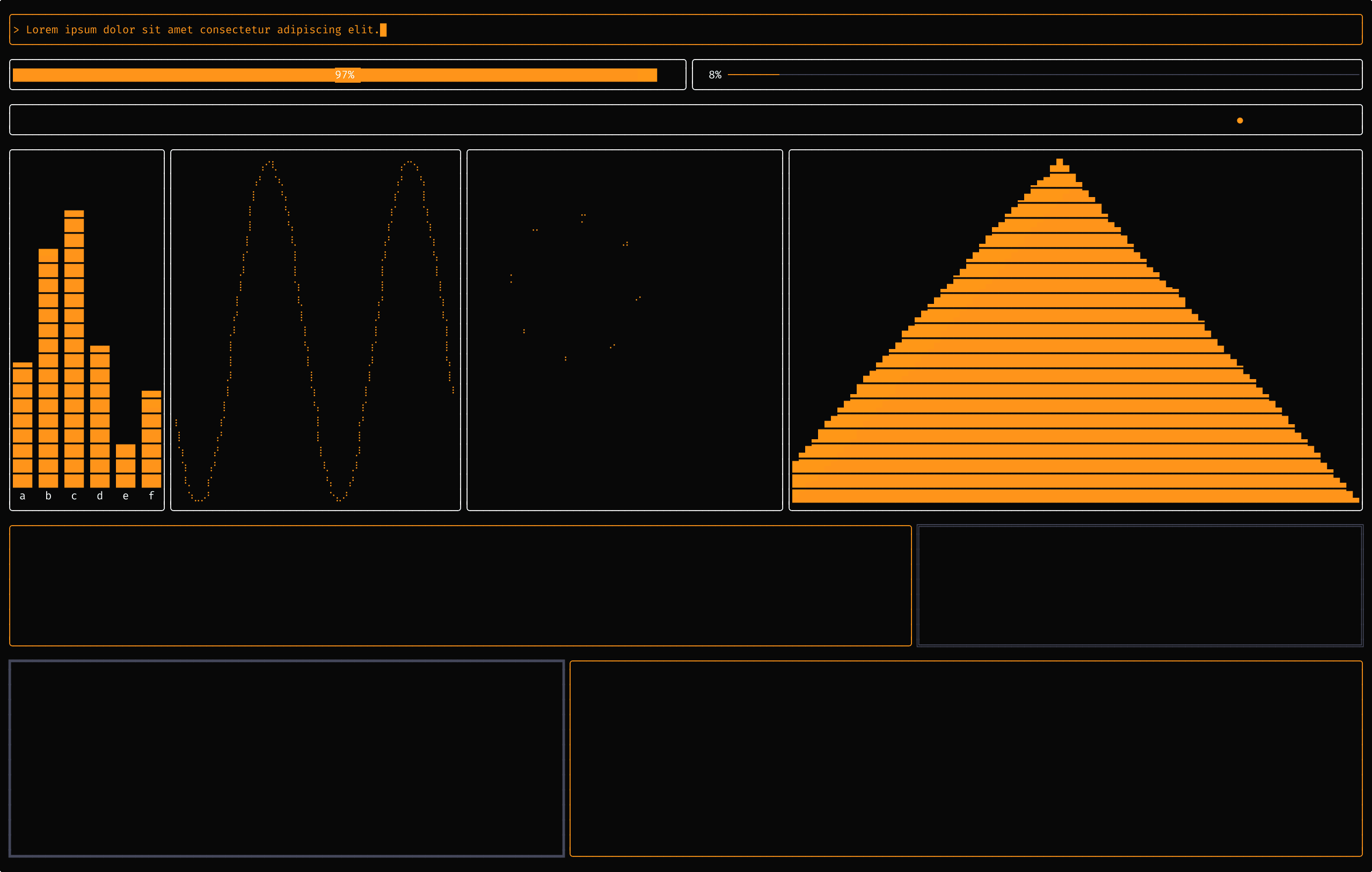Click bar chart column labeled d
The image size is (1372, 872).
coord(100,416)
